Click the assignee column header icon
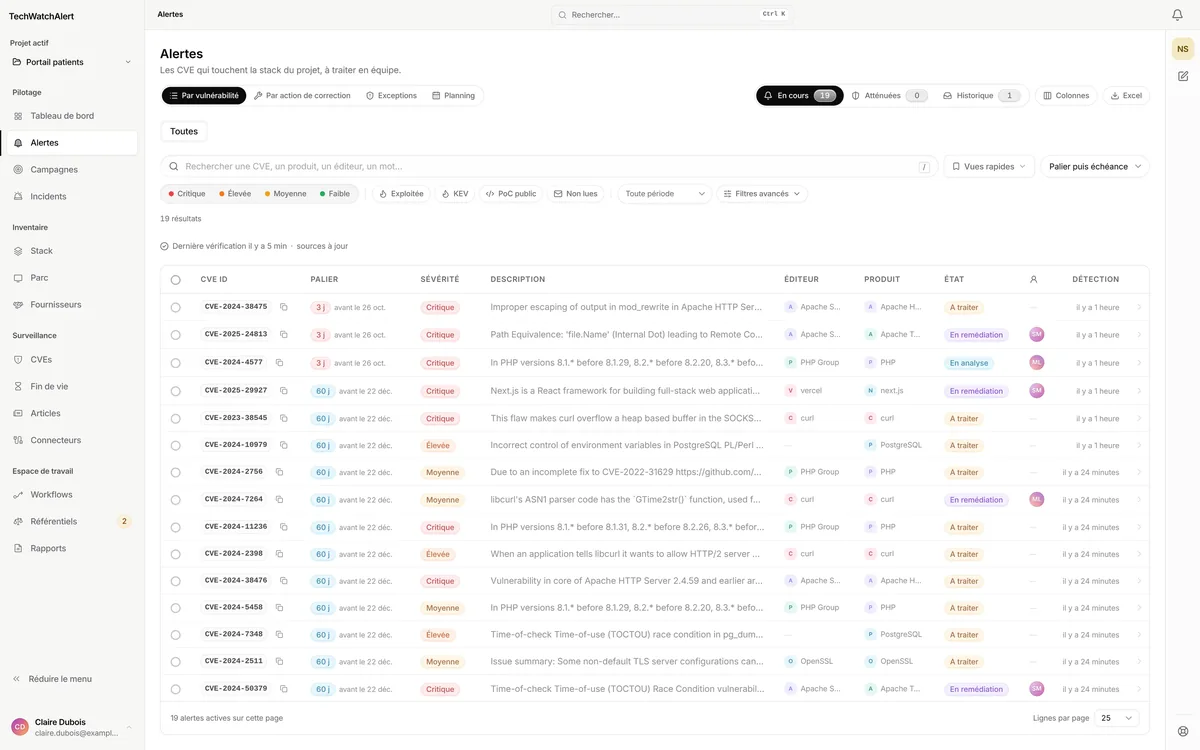Image resolution: width=1200 pixels, height=750 pixels. tap(1034, 280)
